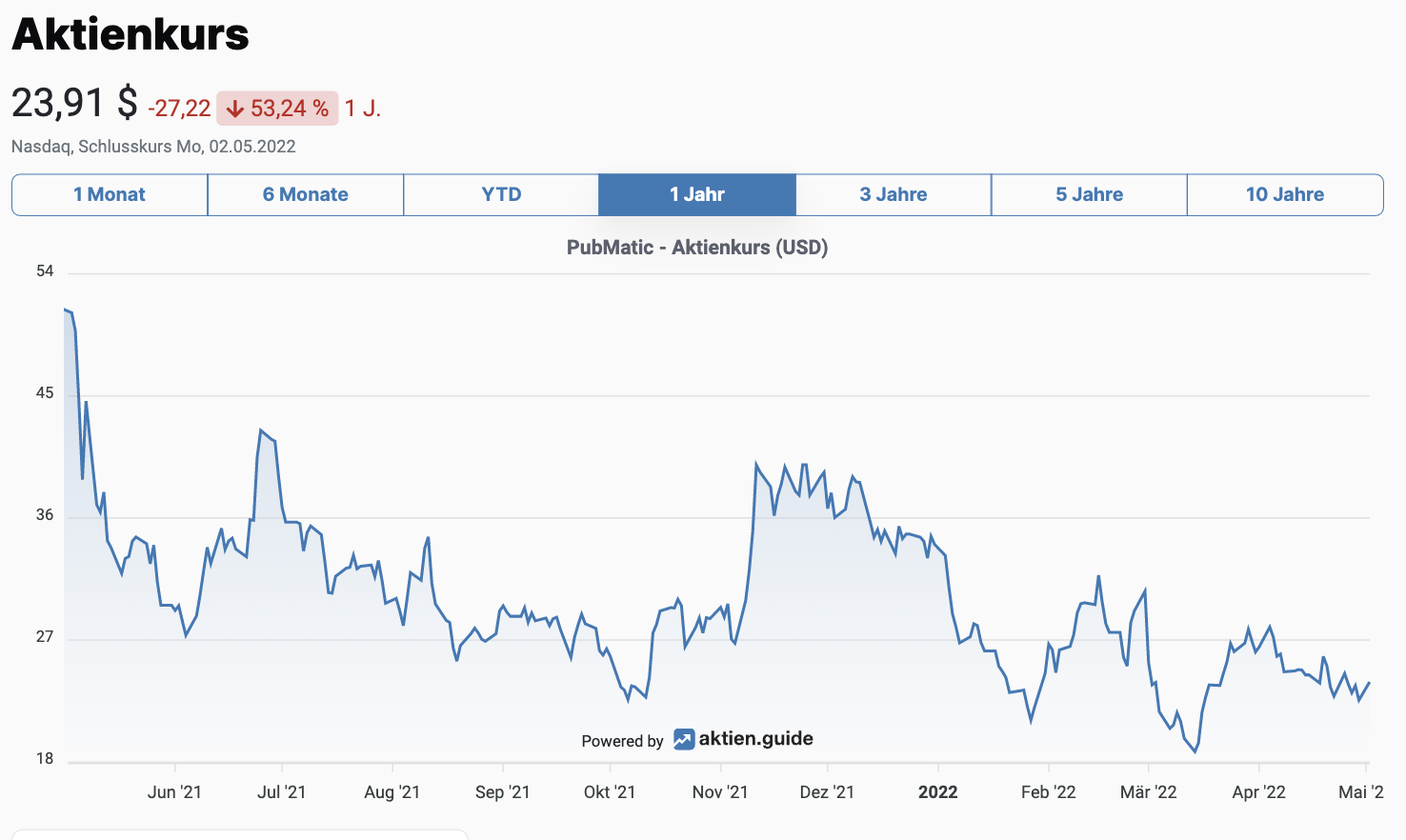Click x-axis label Aug '21
The image size is (1406, 840).
coord(392,792)
